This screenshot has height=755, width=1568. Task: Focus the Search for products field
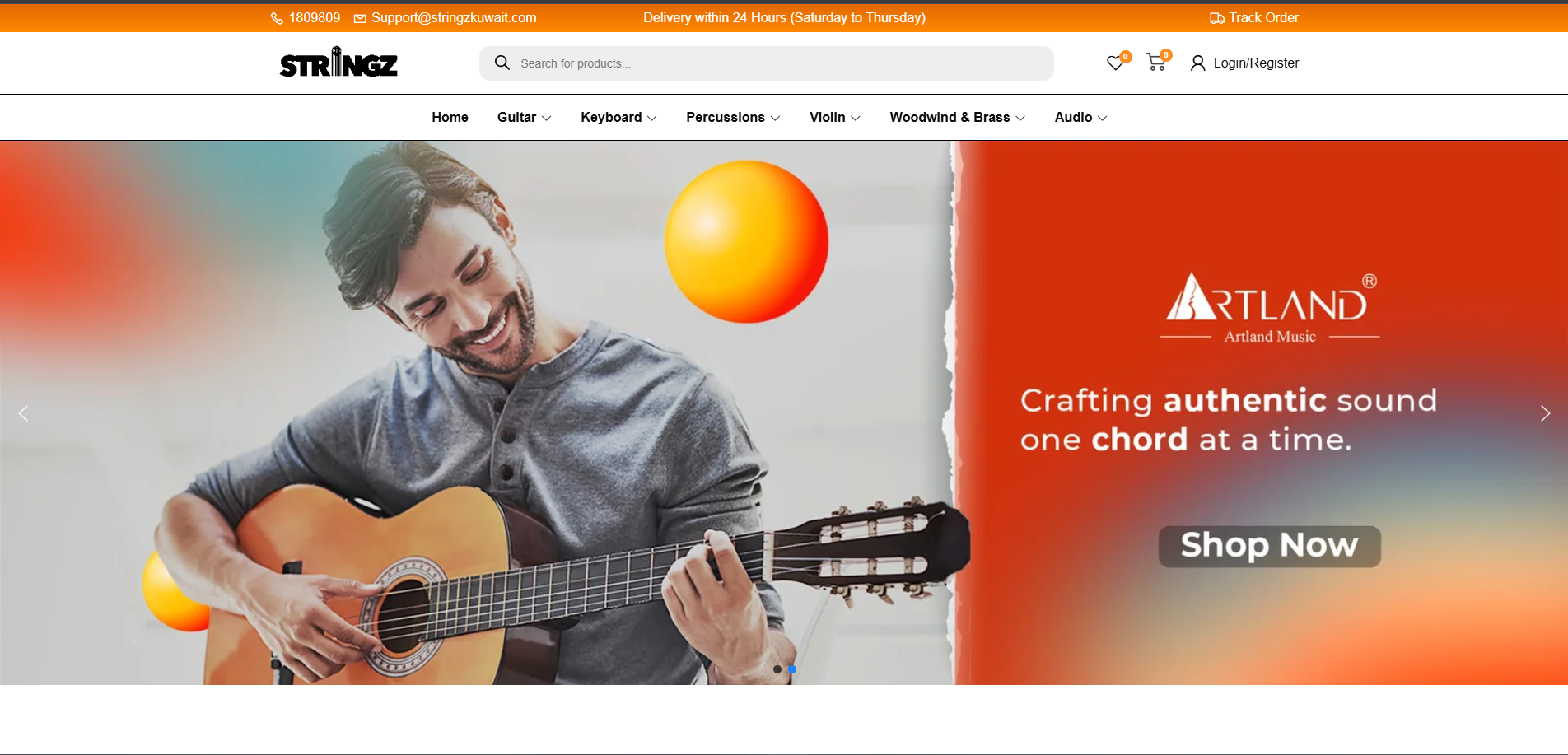pos(767,63)
